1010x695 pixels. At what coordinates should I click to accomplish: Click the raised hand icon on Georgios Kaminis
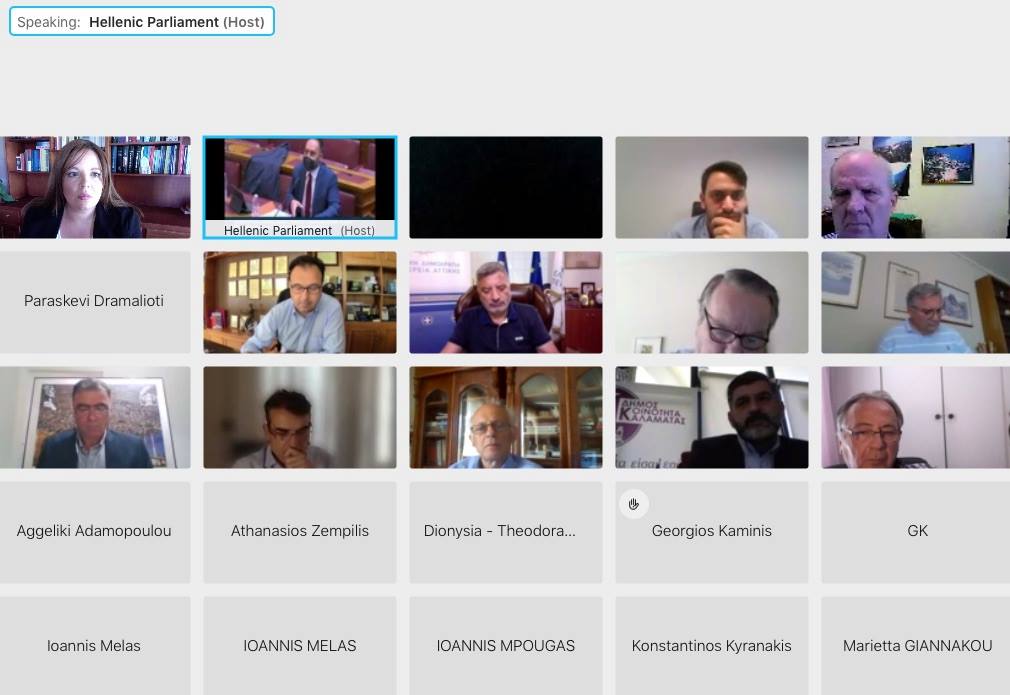coord(633,504)
